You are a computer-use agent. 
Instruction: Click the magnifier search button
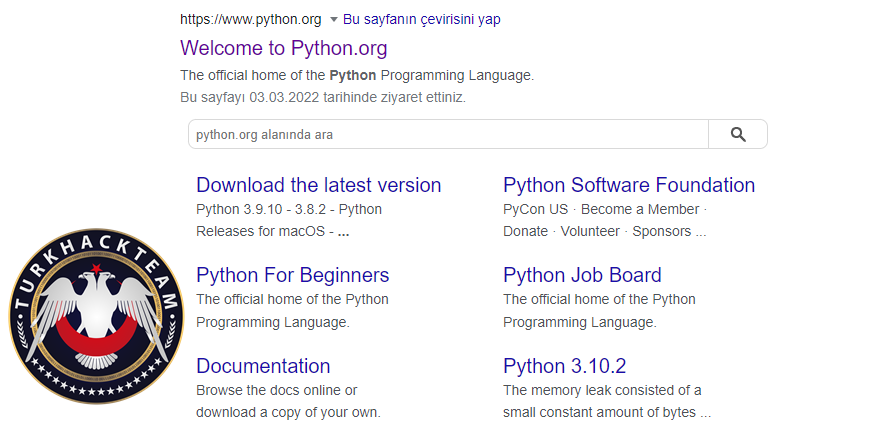click(x=737, y=134)
